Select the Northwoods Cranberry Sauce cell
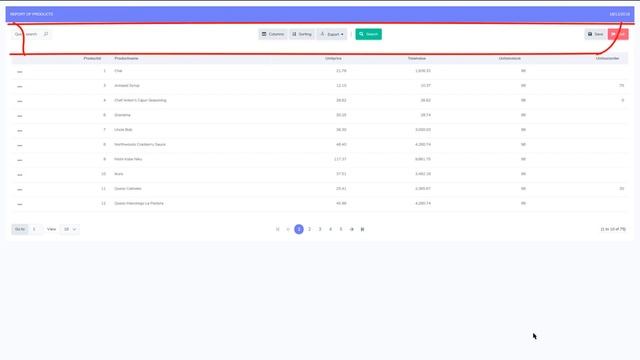 click(x=140, y=144)
